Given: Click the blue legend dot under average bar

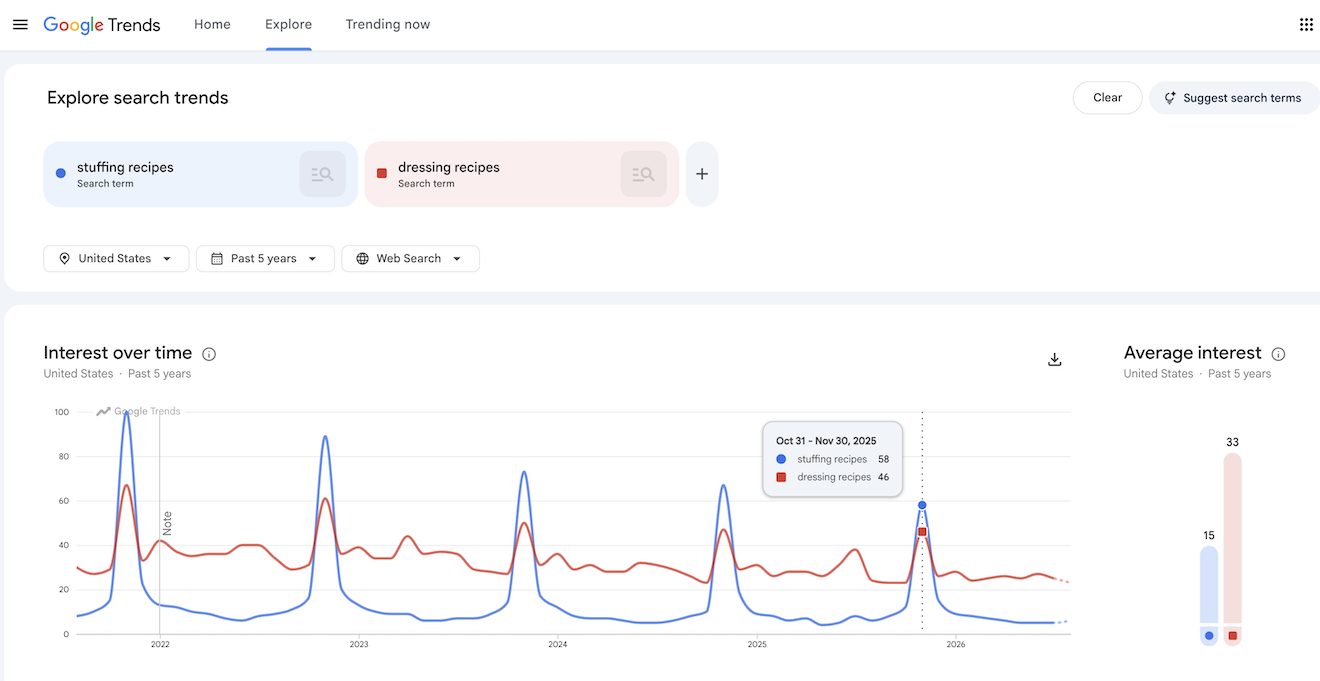Looking at the screenshot, I should [1209, 635].
